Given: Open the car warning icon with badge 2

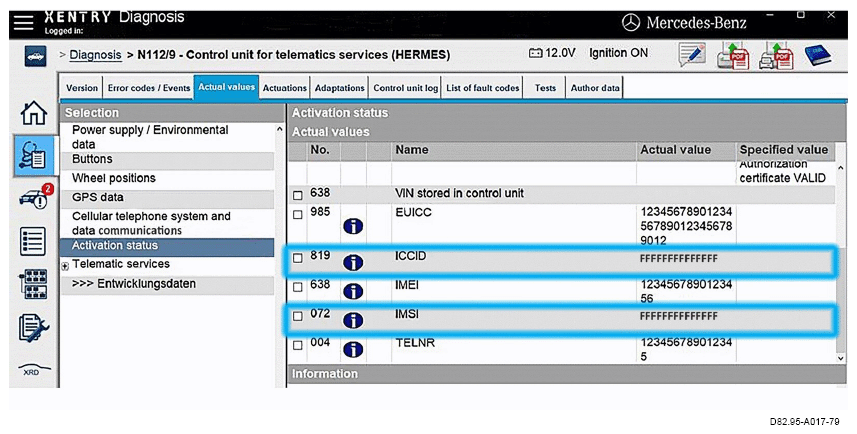Looking at the screenshot, I should (36, 197).
